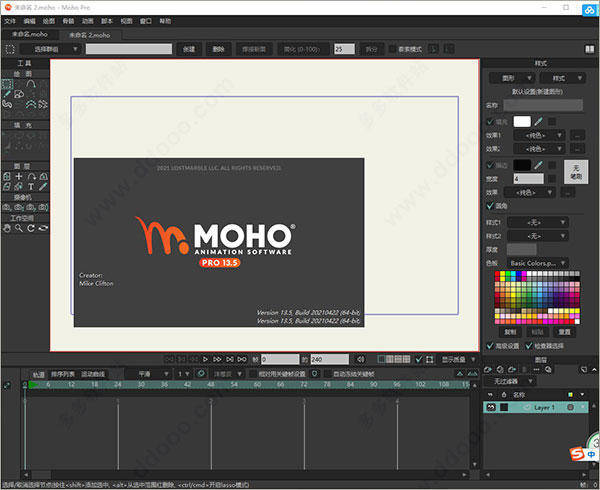Open the Effect 2 fill dropdown
600x490 pixels.
[539, 148]
